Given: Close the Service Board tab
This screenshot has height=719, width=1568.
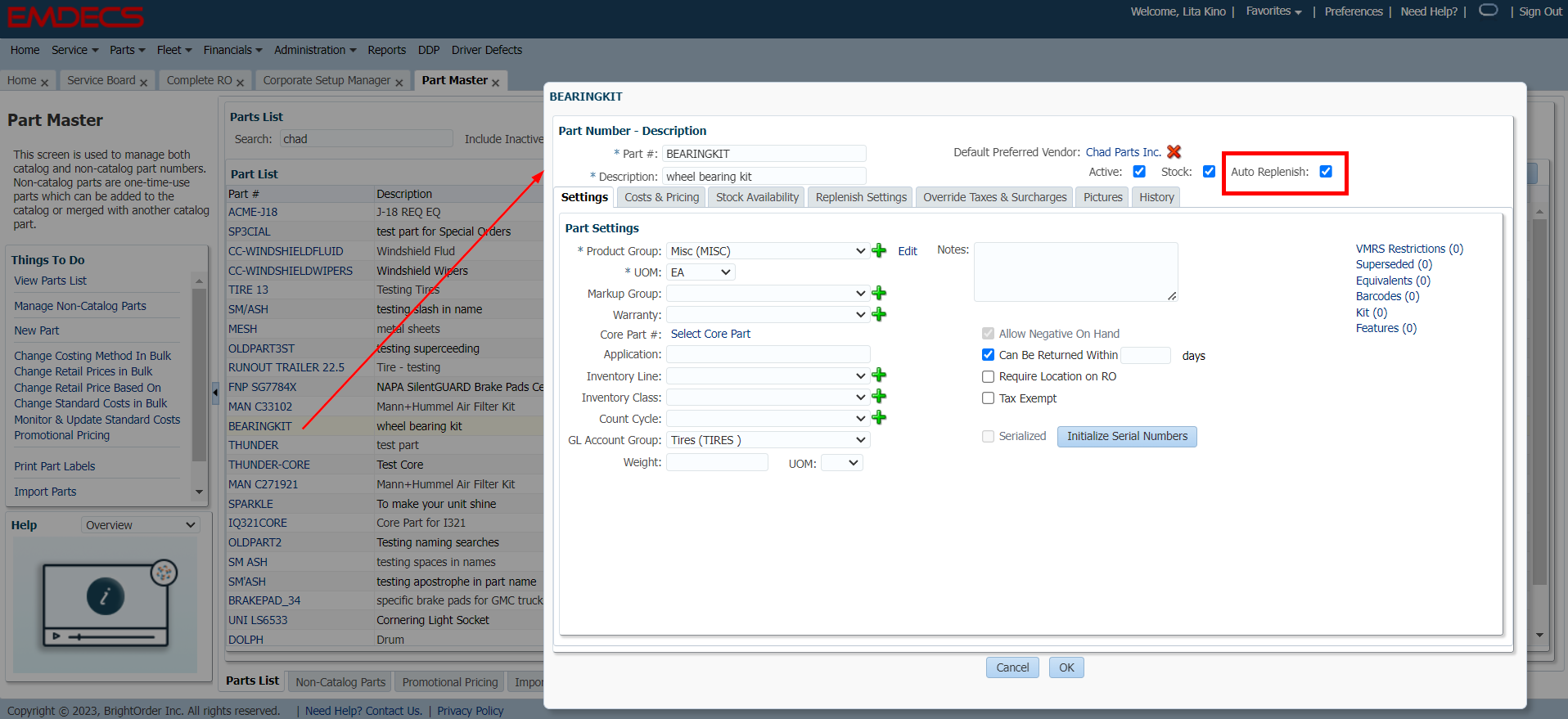Looking at the screenshot, I should (143, 83).
